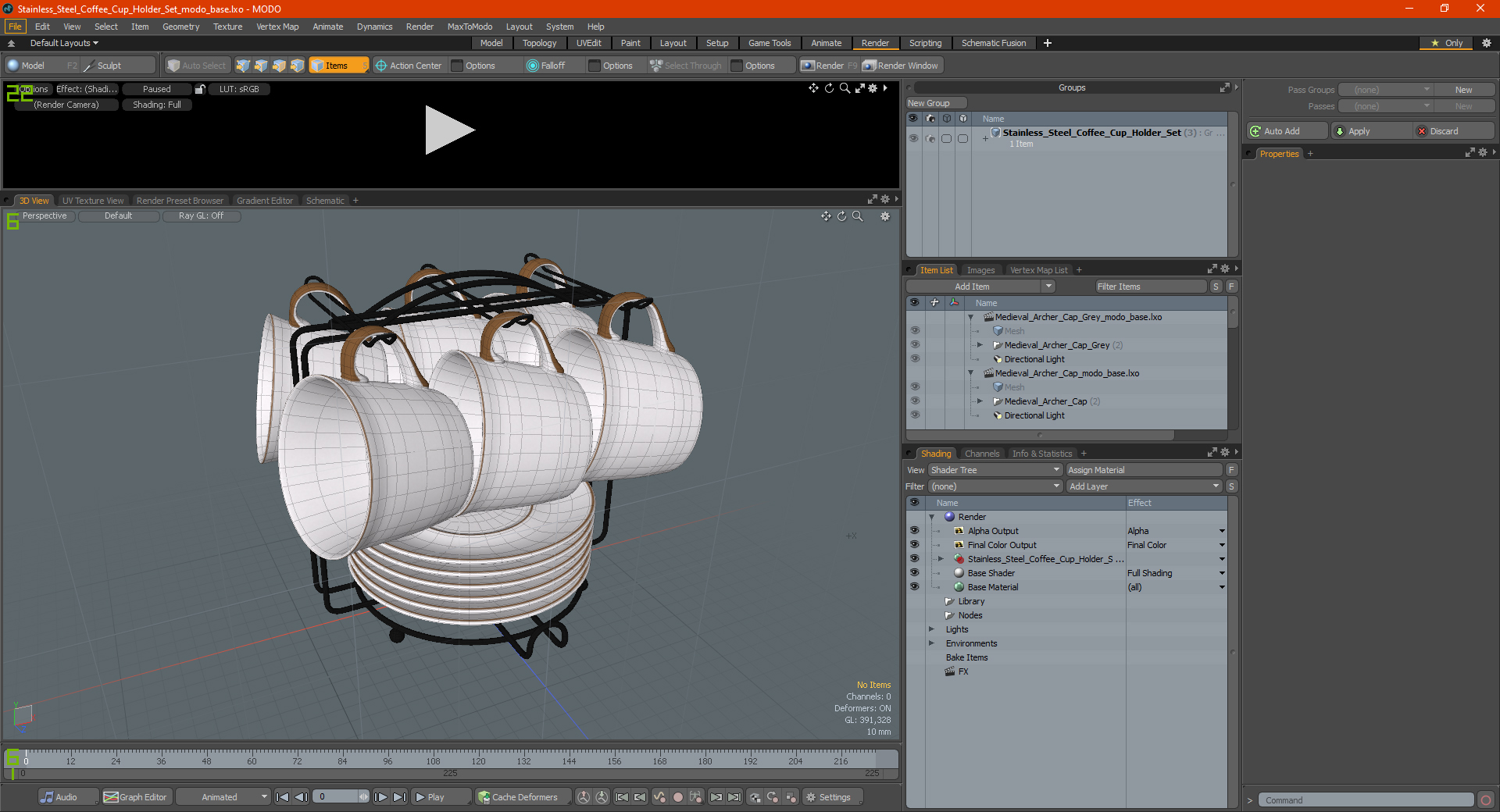This screenshot has height=812, width=1500.
Task: Open the Graph Editor
Action: [135, 797]
